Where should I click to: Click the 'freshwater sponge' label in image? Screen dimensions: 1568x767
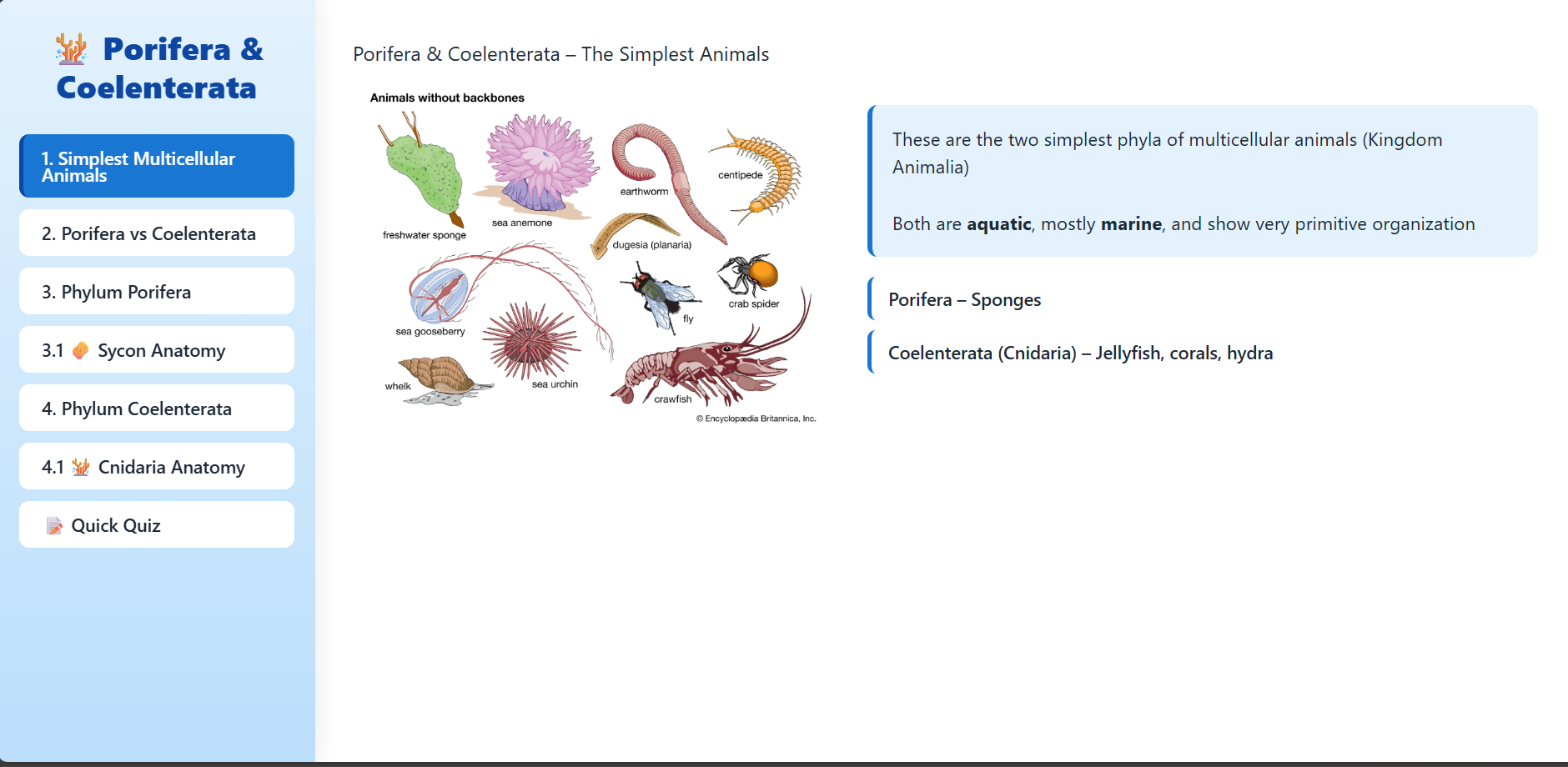click(x=425, y=235)
